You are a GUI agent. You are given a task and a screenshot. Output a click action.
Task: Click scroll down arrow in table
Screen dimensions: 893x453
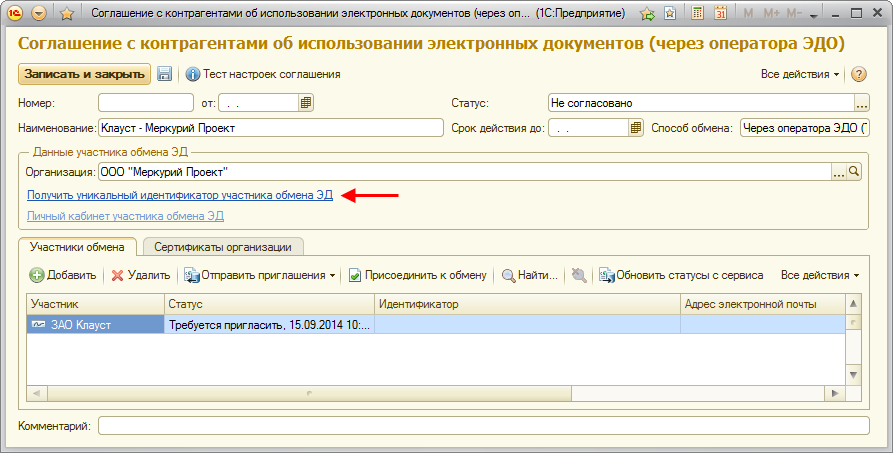(x=853, y=376)
